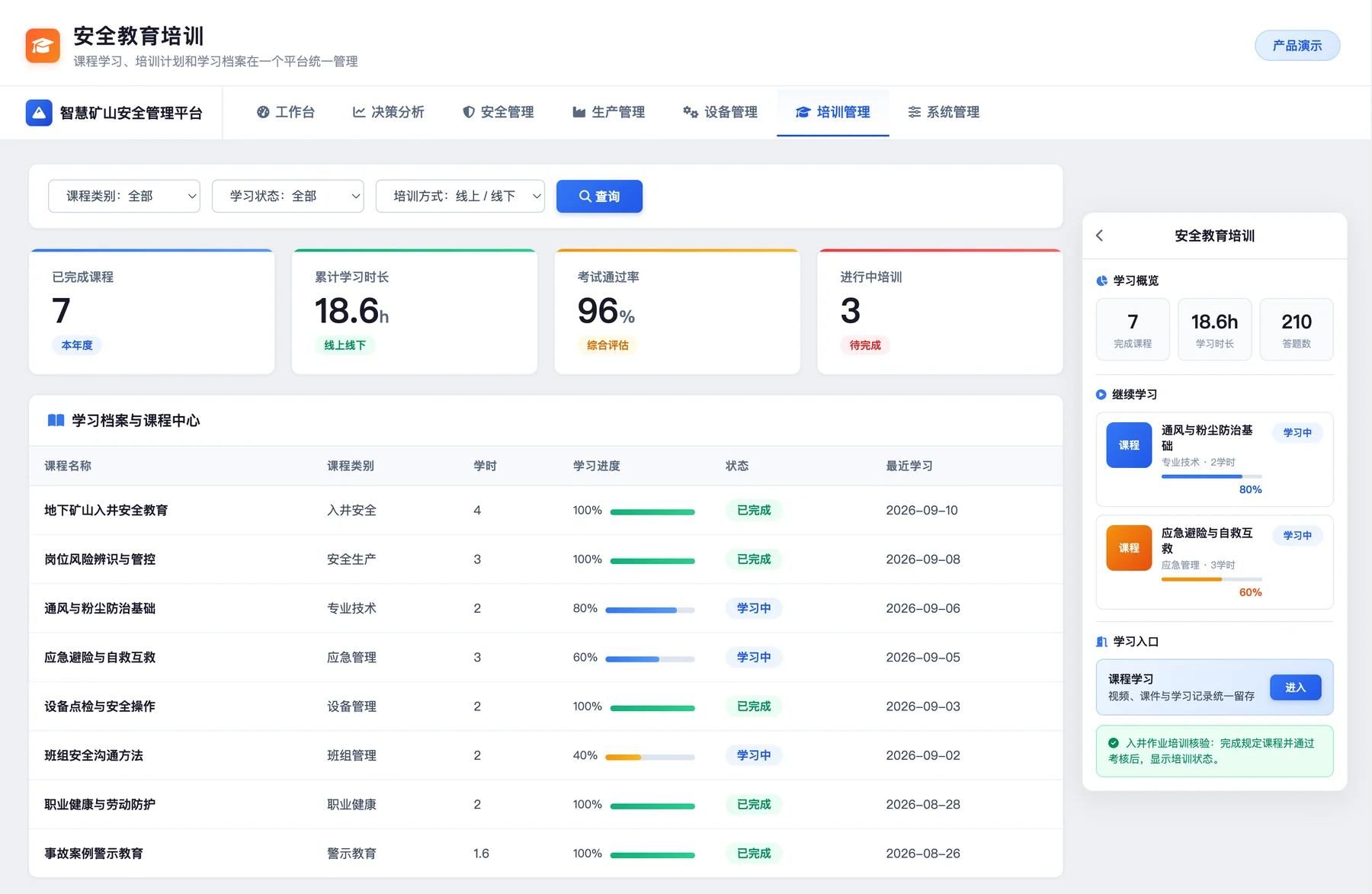The width and height of the screenshot is (1372, 894).
Task: Click the 已完成课程 stat card
Action: [152, 312]
